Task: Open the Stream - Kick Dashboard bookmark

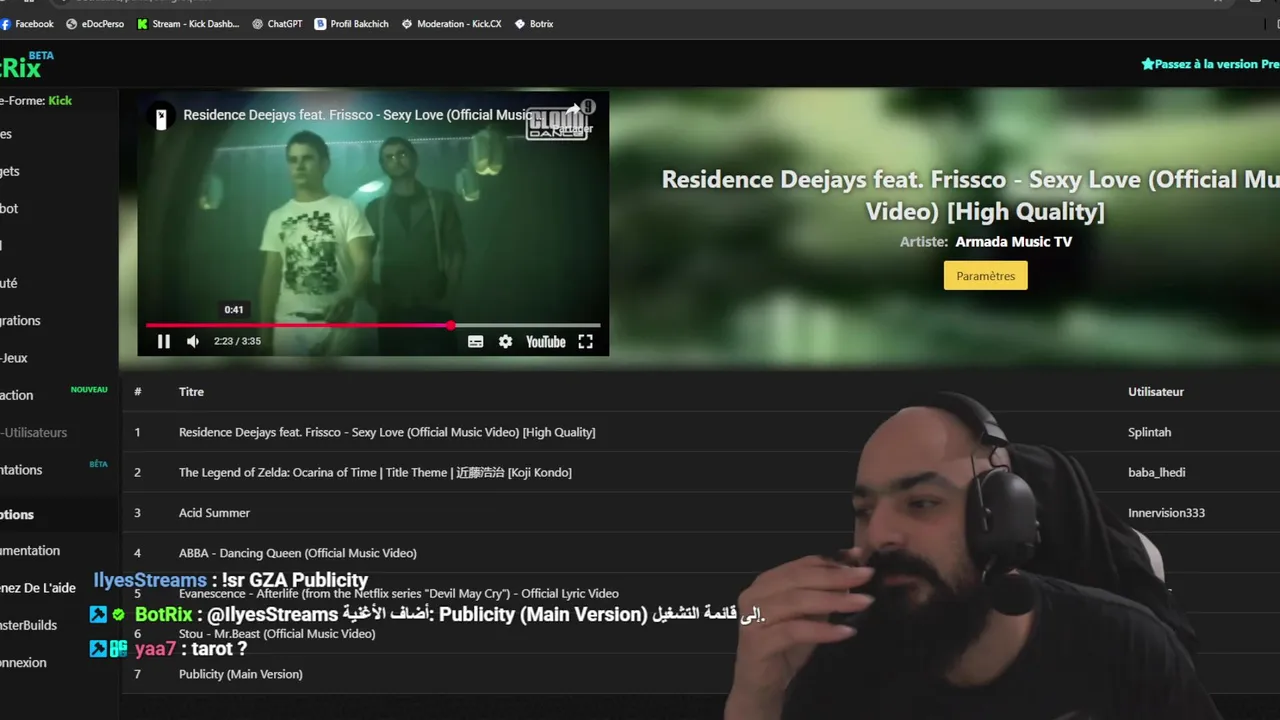Action: [188, 24]
